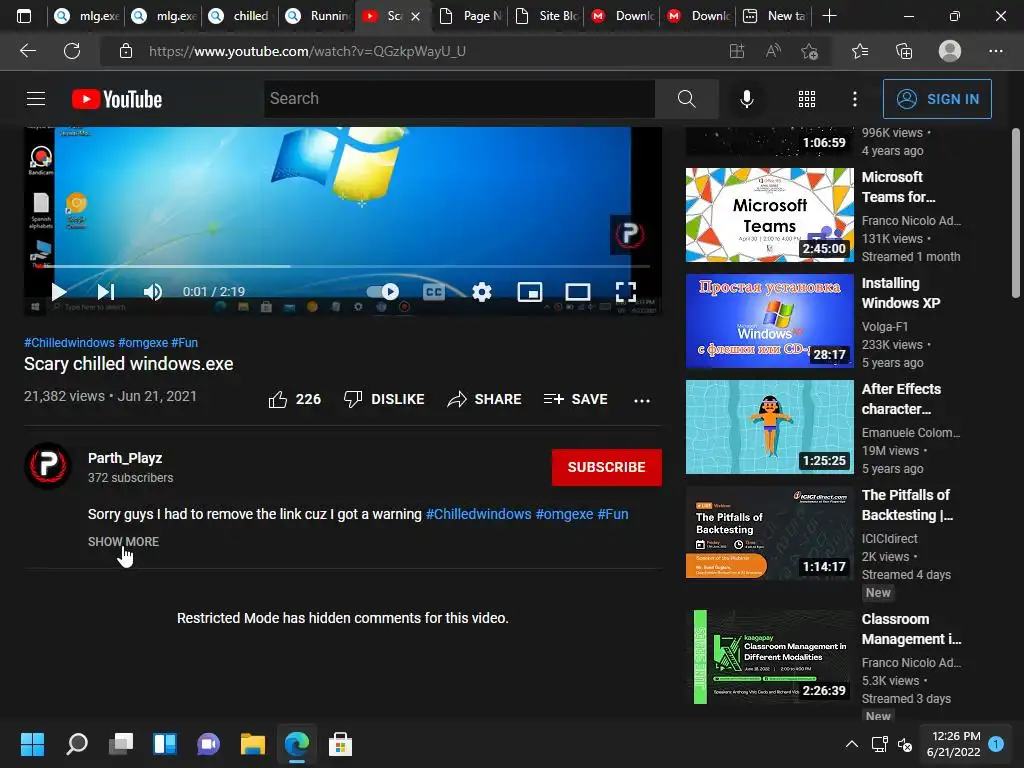The width and height of the screenshot is (1024, 768).
Task: Switch to the Site Blo tab
Action: (547, 16)
